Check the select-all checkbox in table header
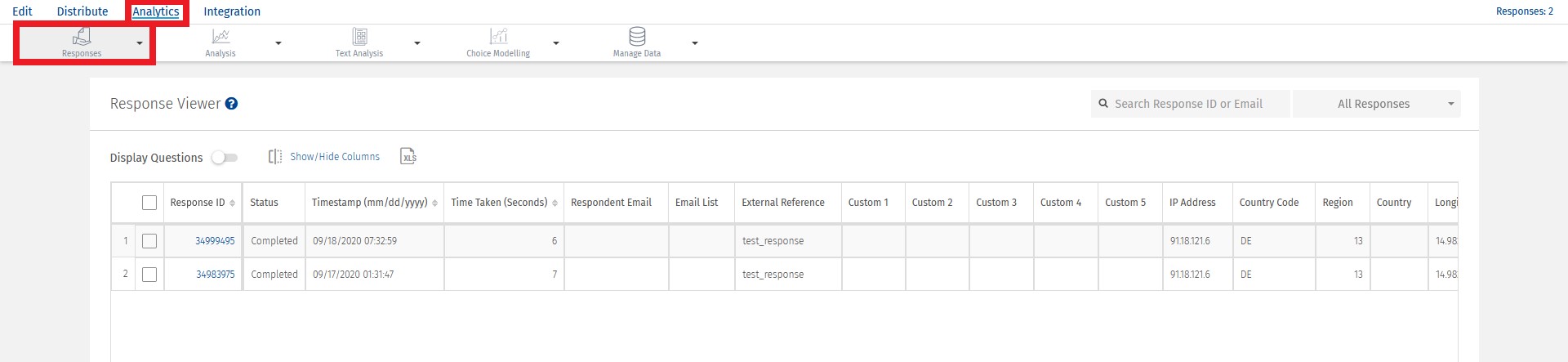The width and height of the screenshot is (1568, 362). 149,203
